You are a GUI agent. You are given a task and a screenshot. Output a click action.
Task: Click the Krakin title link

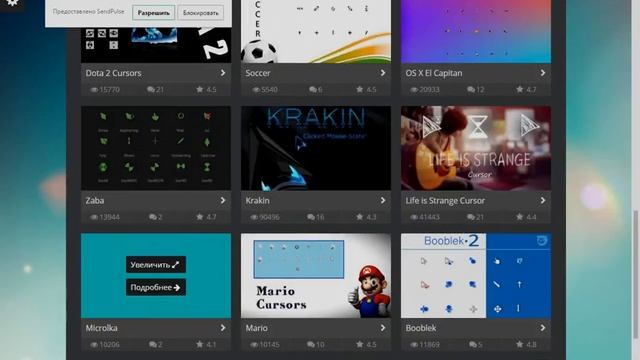click(258, 200)
